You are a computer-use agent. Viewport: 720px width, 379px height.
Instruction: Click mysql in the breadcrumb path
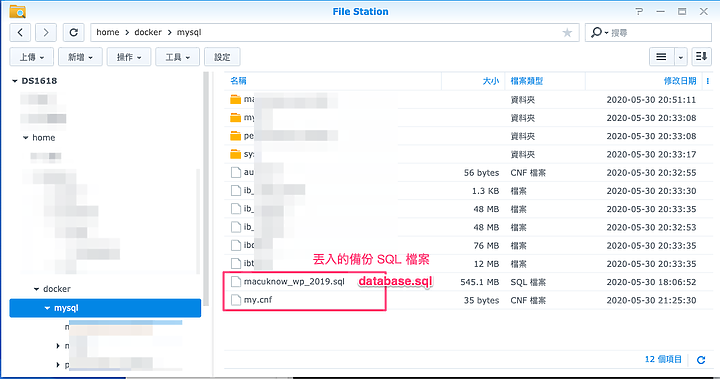[189, 32]
